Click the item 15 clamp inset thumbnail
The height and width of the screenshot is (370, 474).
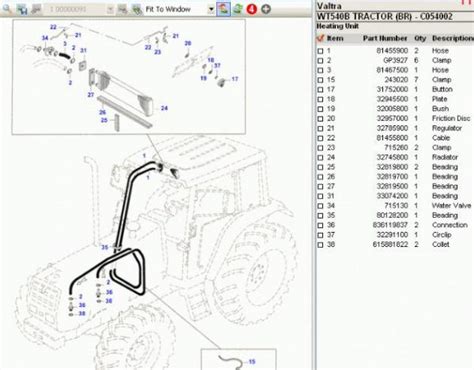[x=238, y=359]
